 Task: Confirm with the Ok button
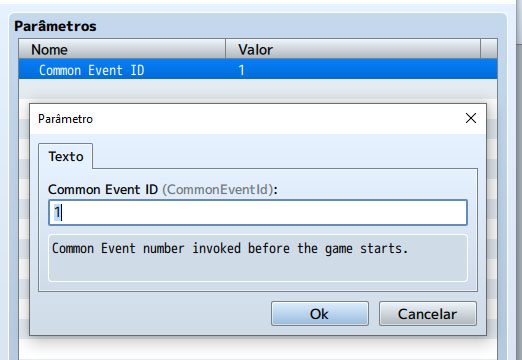coord(320,314)
